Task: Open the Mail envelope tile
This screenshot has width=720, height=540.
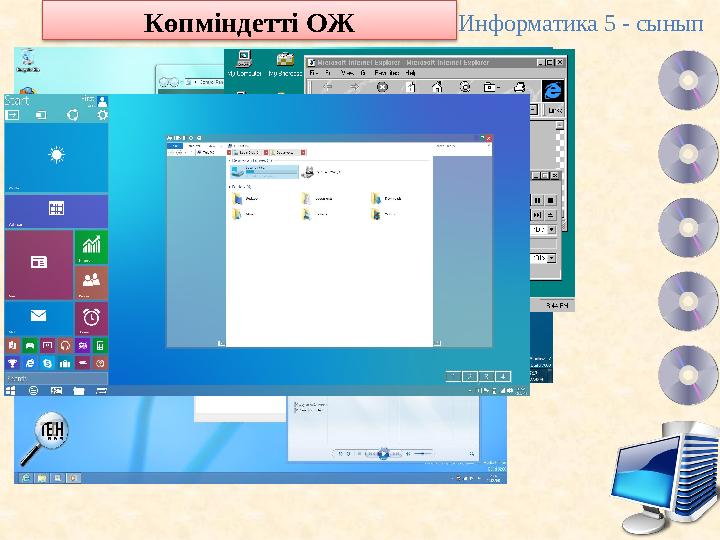Action: coord(39,318)
